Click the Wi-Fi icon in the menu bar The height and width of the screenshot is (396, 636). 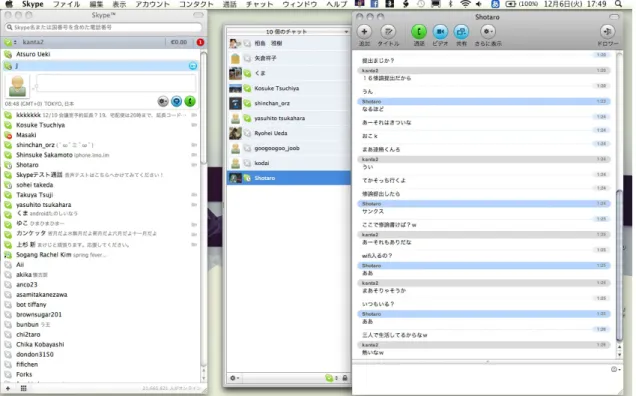(465, 4)
